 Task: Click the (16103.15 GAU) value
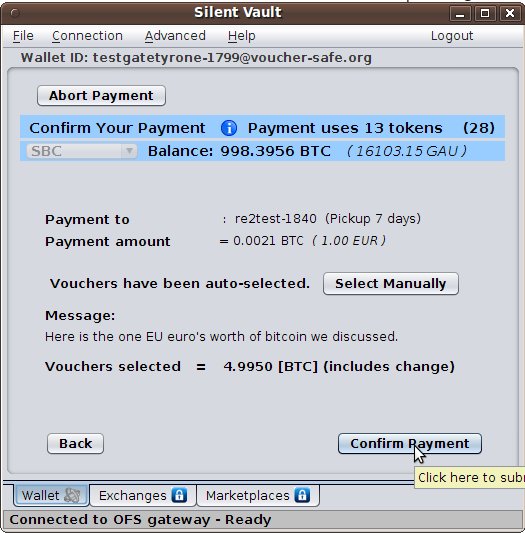pos(407,151)
